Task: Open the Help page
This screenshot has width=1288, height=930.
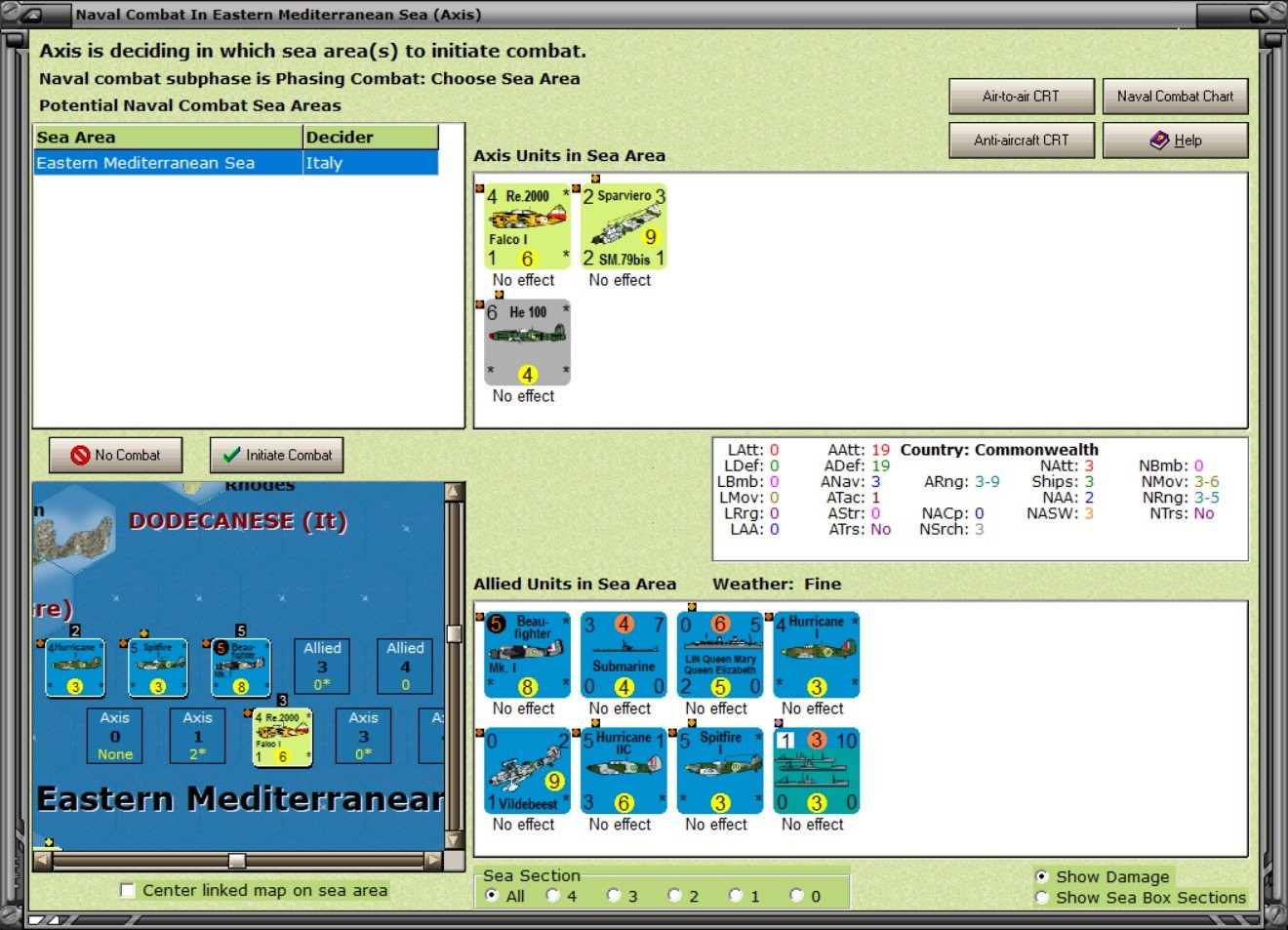Action: pyautogui.click(x=1176, y=141)
